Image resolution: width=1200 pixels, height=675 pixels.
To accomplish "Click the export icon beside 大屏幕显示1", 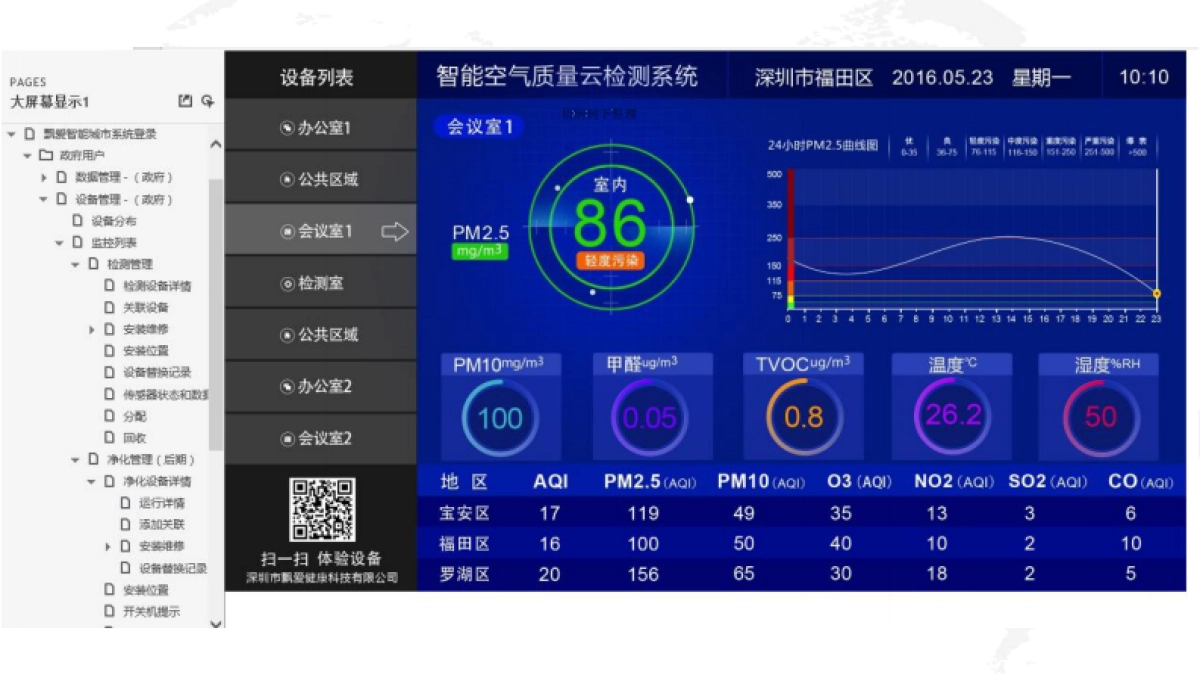I will (185, 101).
